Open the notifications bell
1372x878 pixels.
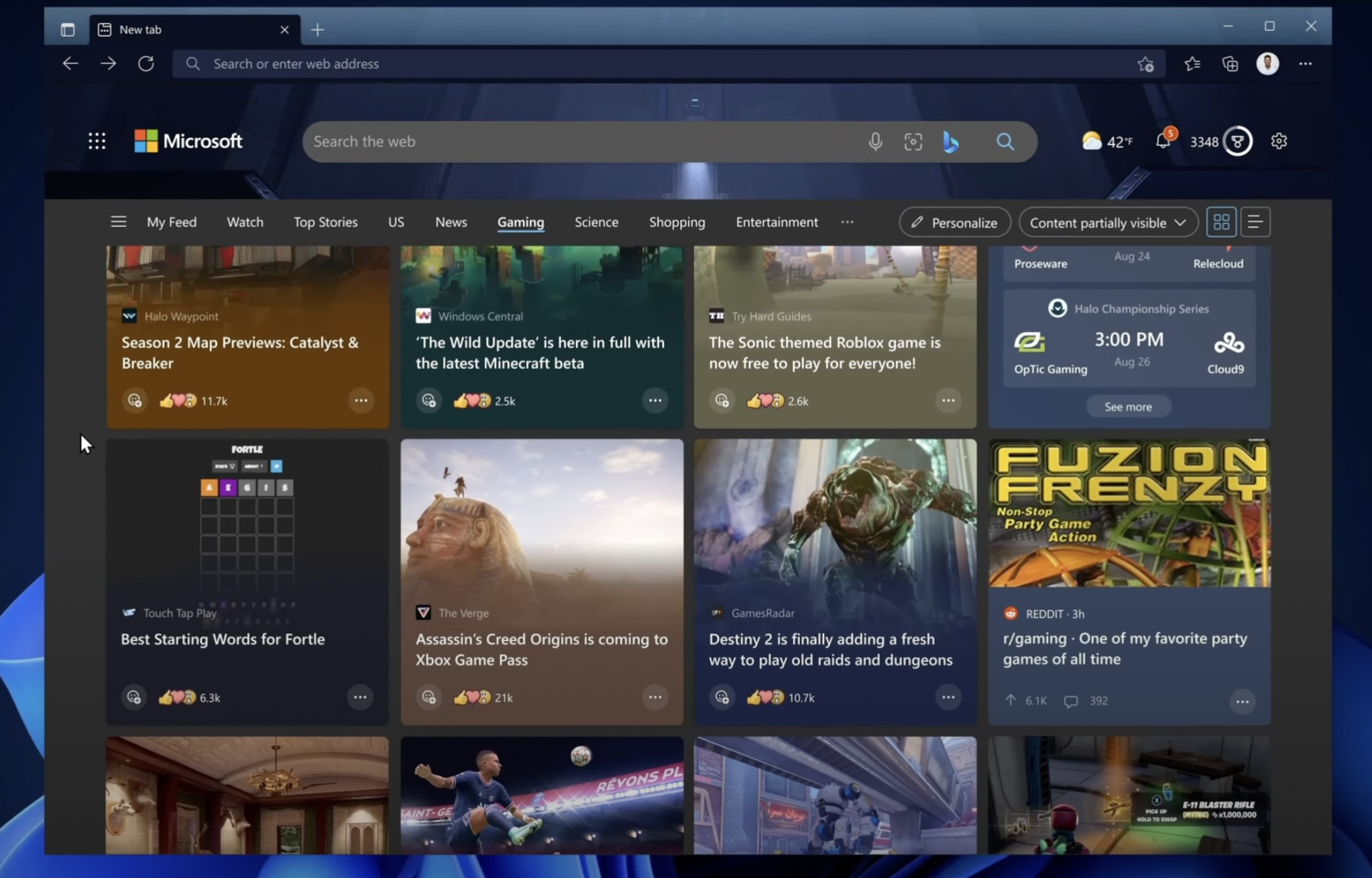[1163, 140]
